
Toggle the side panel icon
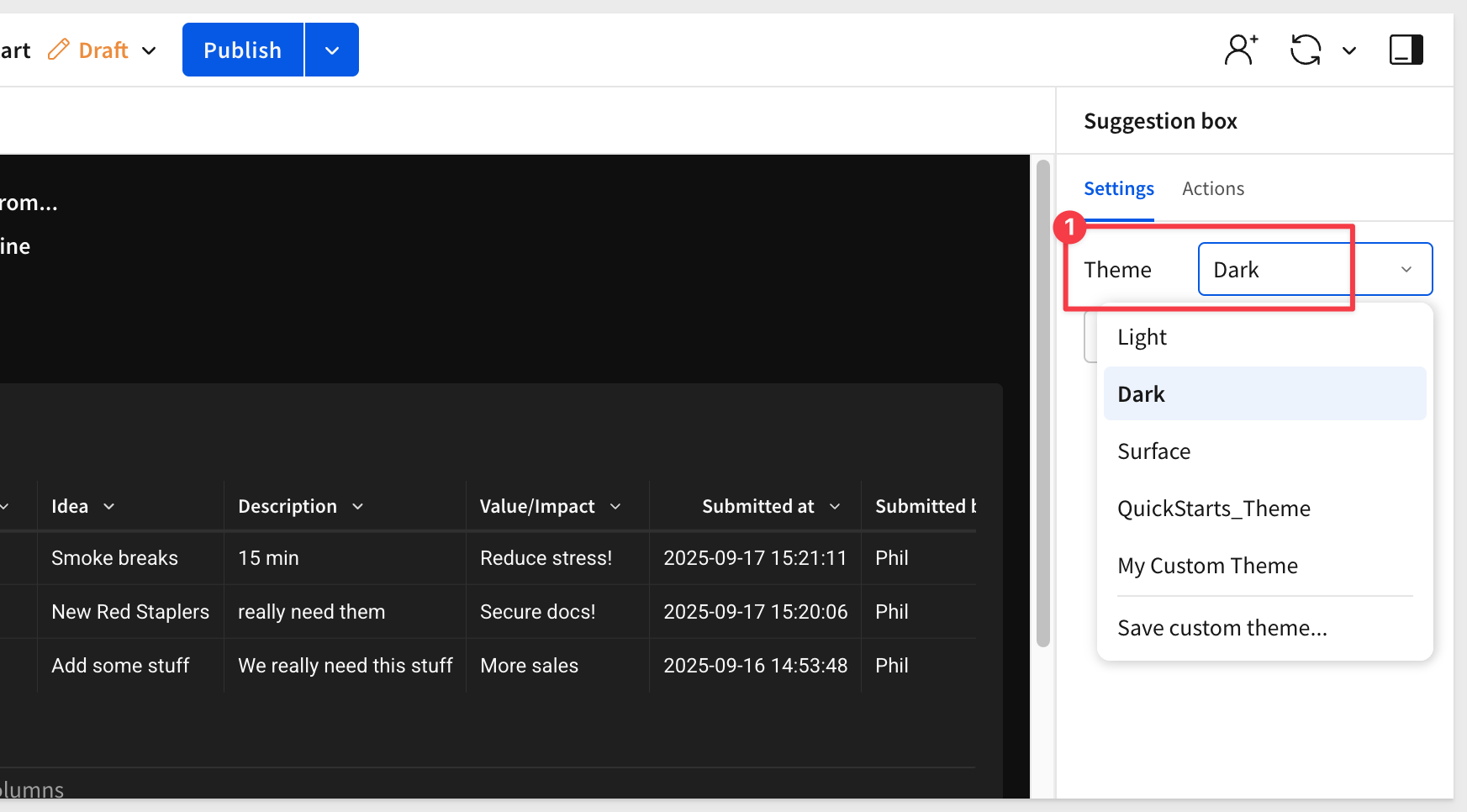tap(1406, 50)
